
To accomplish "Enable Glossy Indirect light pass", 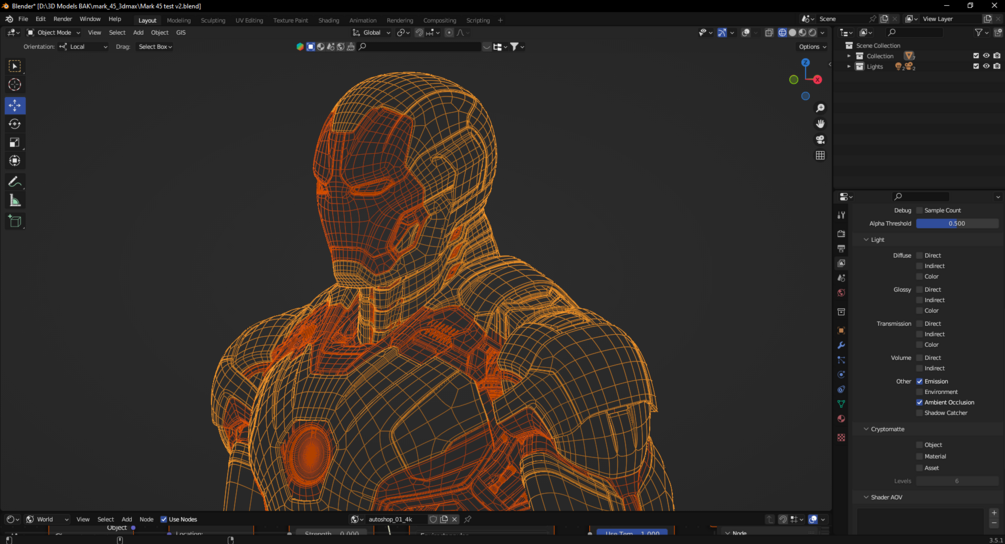I will [x=919, y=300].
